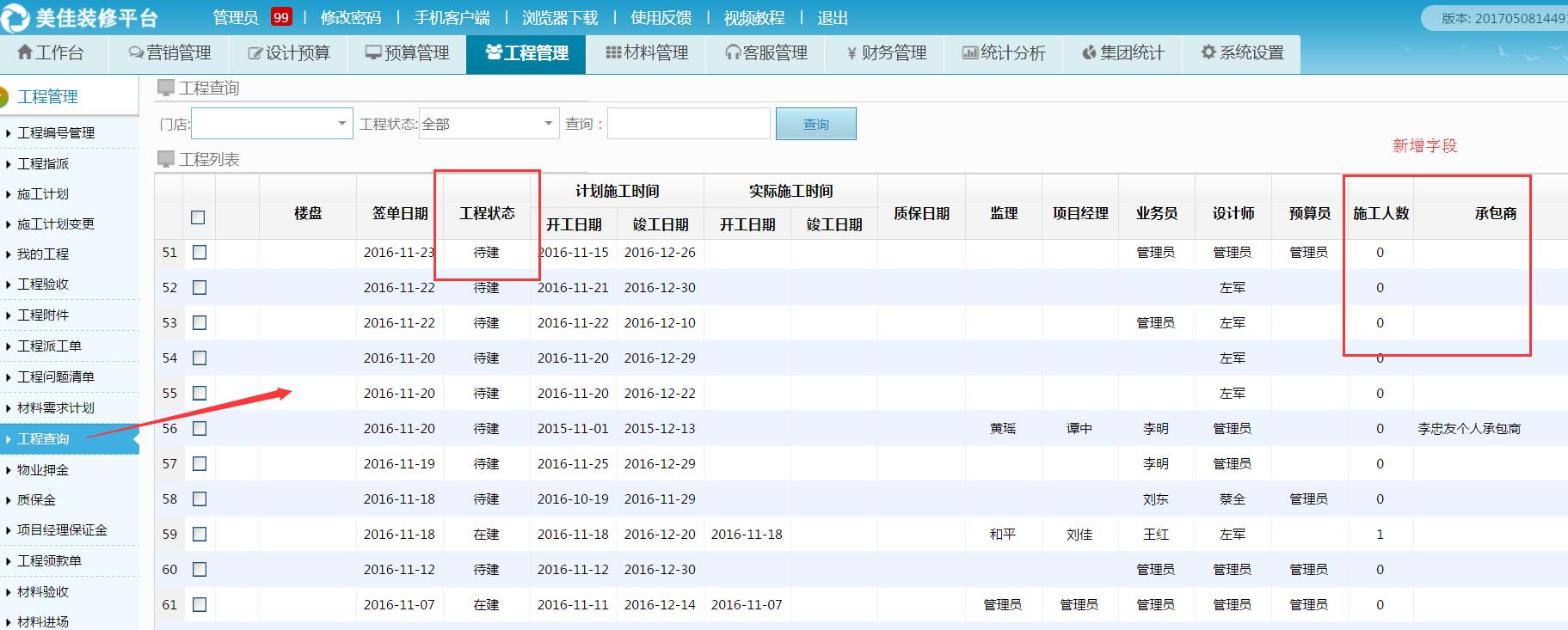Image resolution: width=1568 pixels, height=630 pixels.
Task: Click the 客服管理 headset icon
Action: [733, 53]
